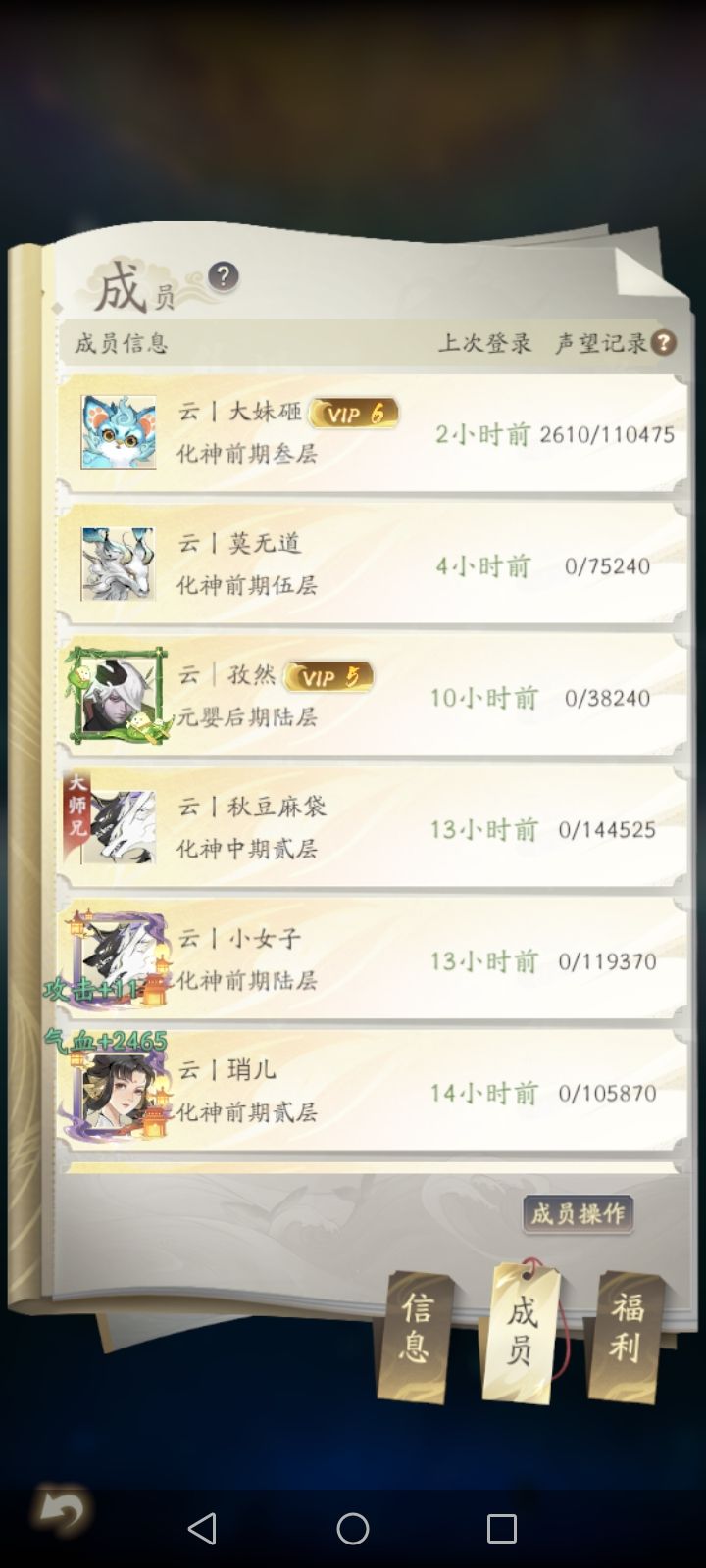
Task: Tap 莫无道's white dragon avatar
Action: (118, 563)
